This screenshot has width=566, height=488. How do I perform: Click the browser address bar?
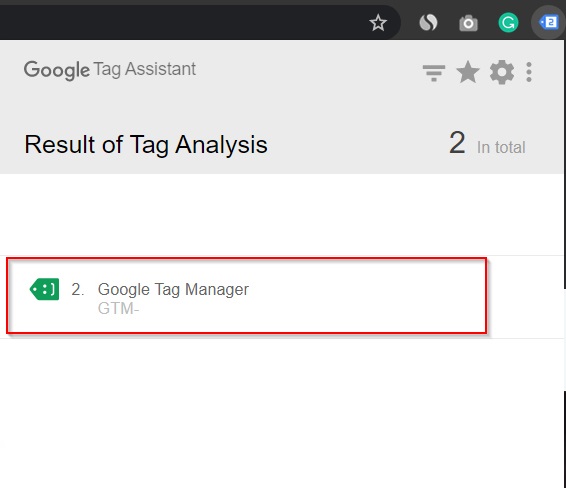[x=180, y=22]
